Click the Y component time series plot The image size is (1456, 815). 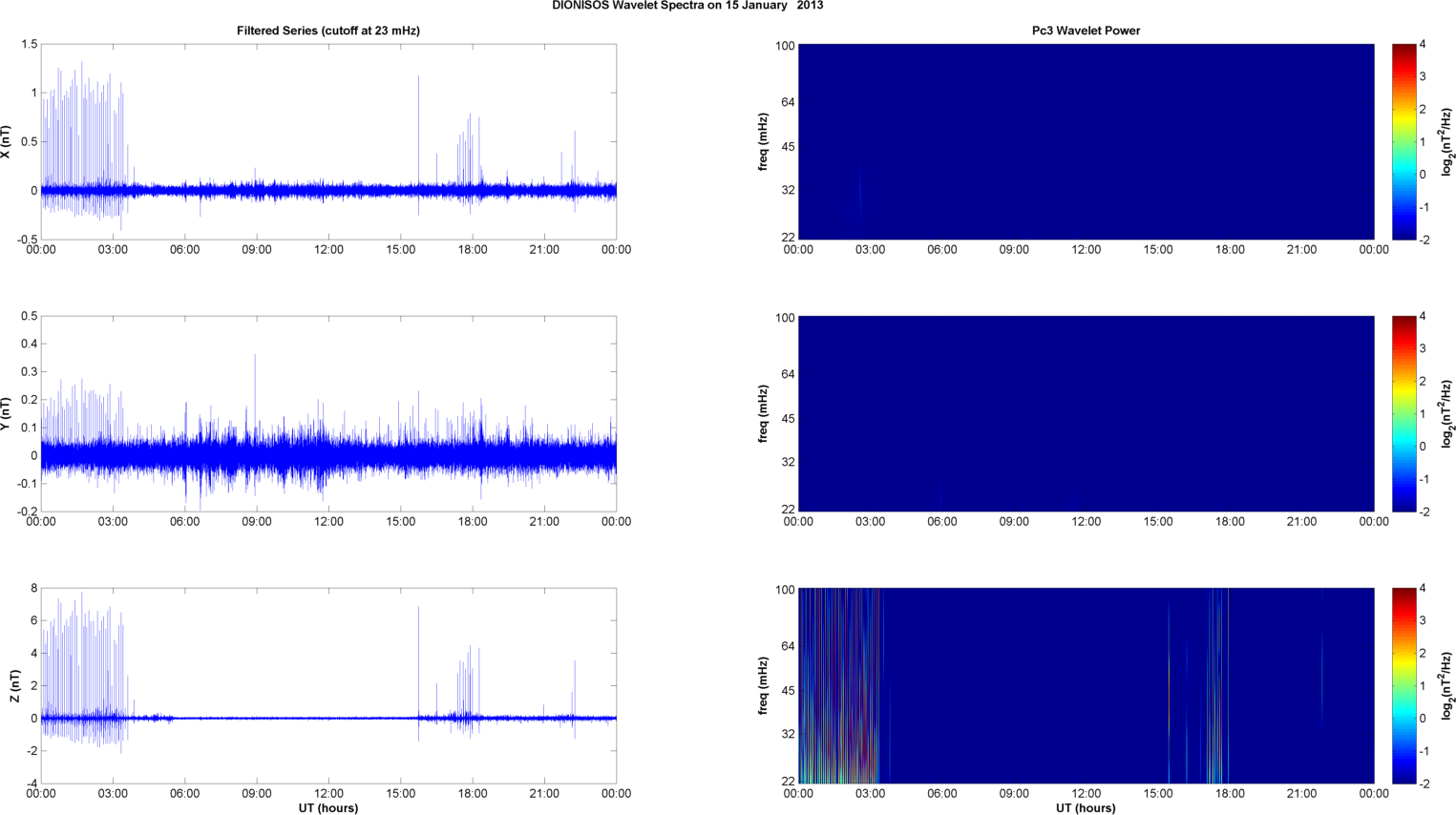pyautogui.click(x=328, y=413)
